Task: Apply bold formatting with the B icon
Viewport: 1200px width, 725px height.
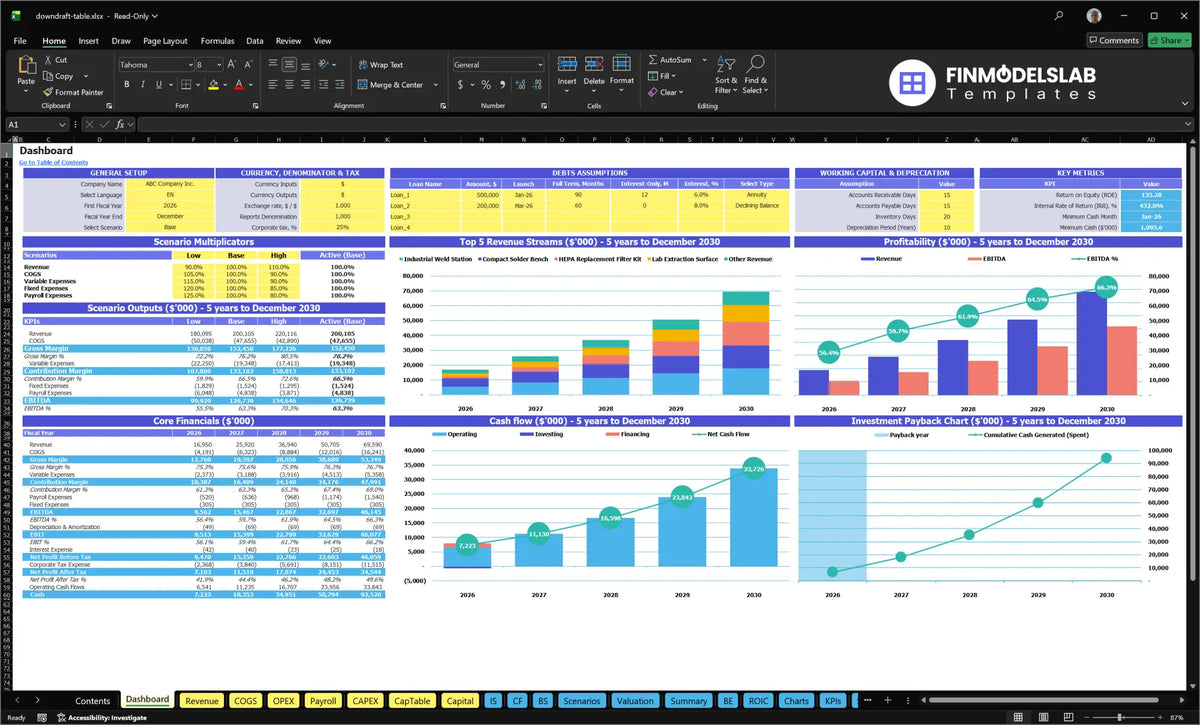Action: (x=127, y=84)
